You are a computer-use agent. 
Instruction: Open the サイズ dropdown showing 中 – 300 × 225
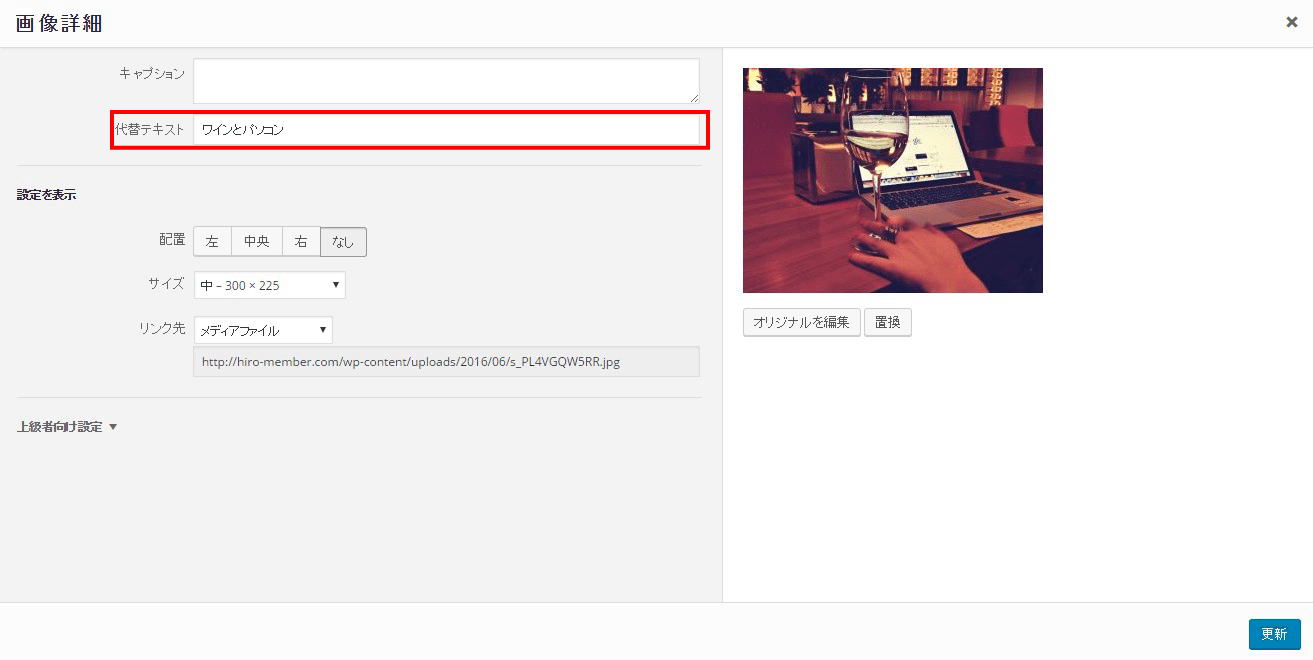(x=269, y=285)
